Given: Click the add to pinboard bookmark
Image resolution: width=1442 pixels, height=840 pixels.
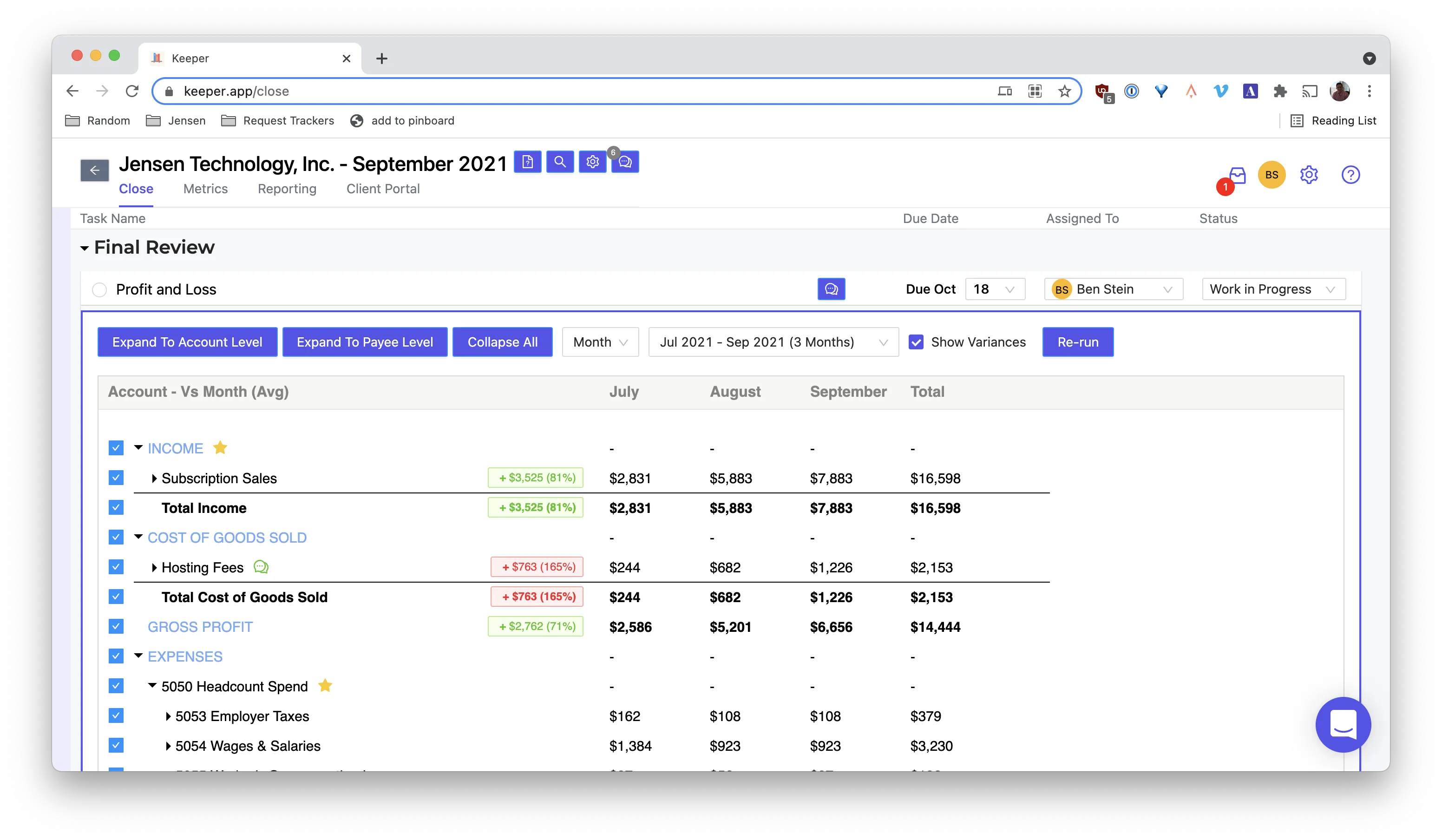Looking at the screenshot, I should point(402,121).
